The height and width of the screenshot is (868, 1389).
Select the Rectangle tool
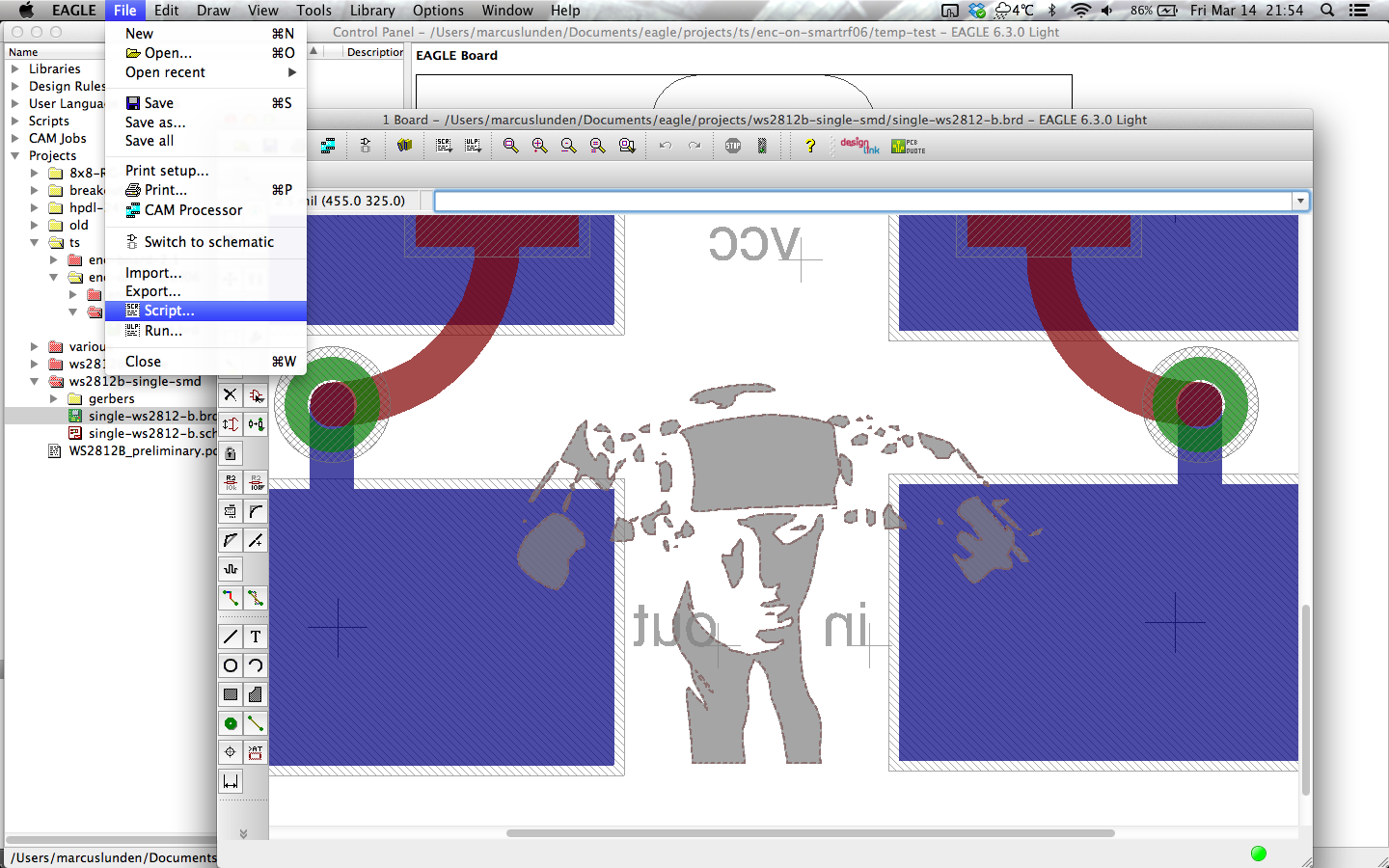pyautogui.click(x=230, y=694)
